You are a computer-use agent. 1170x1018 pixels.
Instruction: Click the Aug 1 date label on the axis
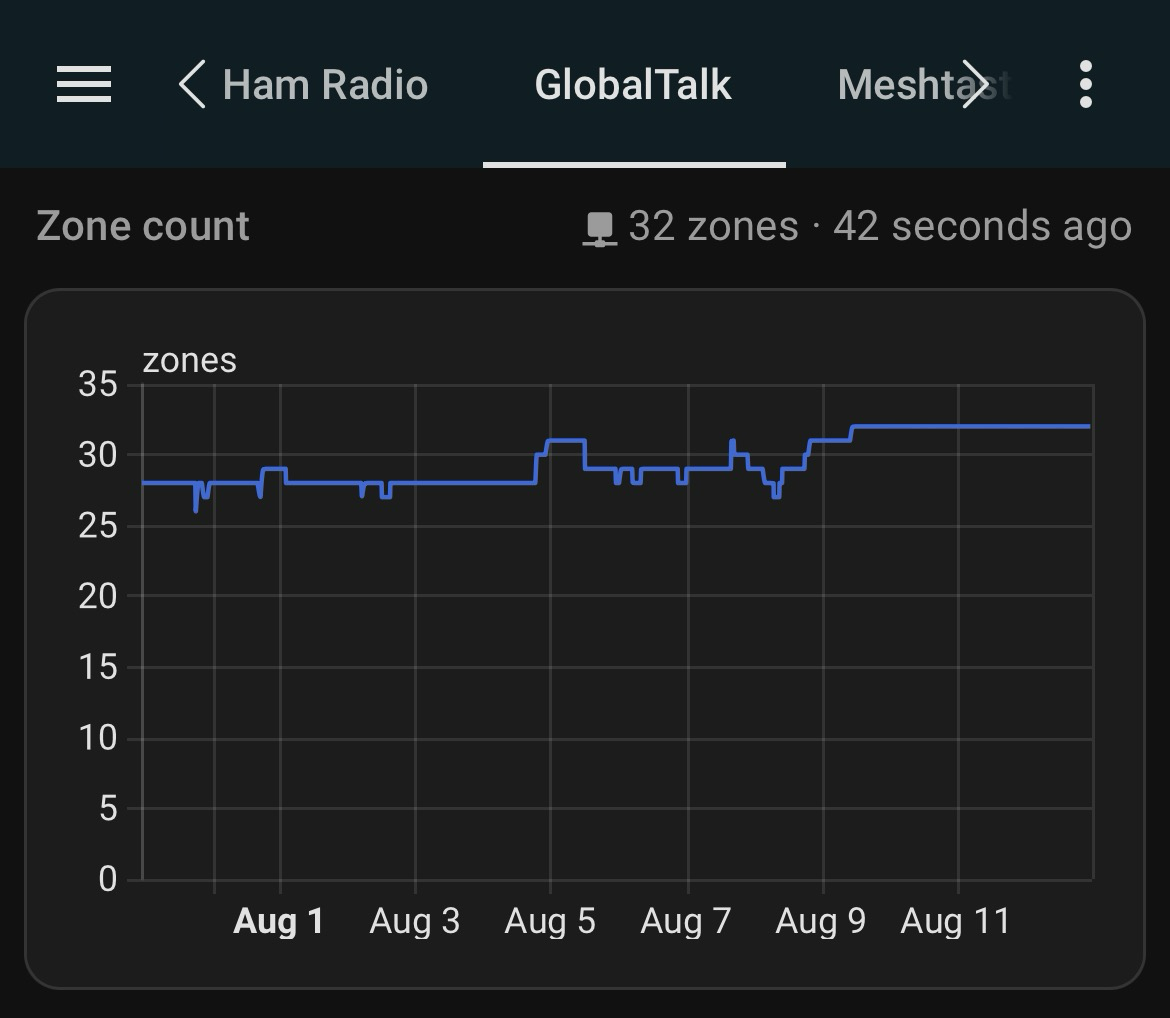pos(278,921)
